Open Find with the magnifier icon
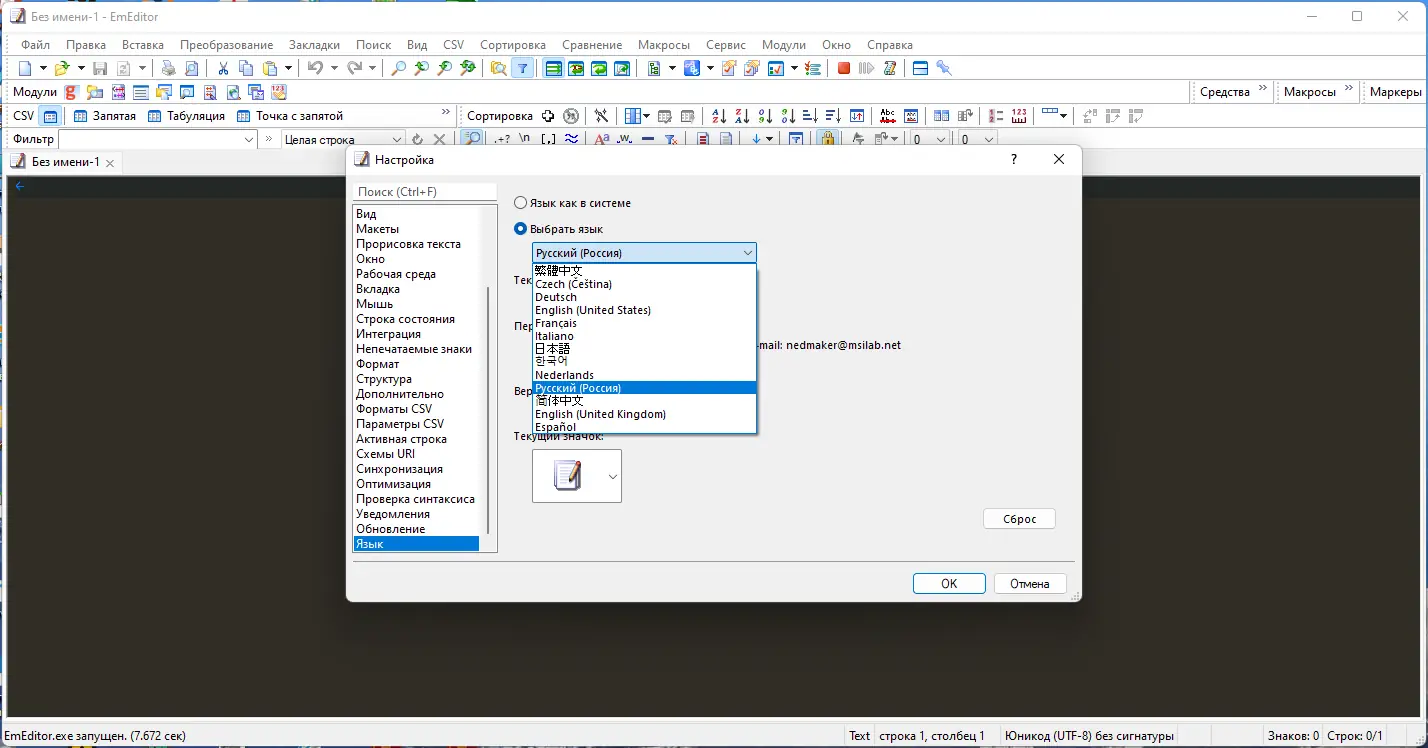 pos(398,68)
